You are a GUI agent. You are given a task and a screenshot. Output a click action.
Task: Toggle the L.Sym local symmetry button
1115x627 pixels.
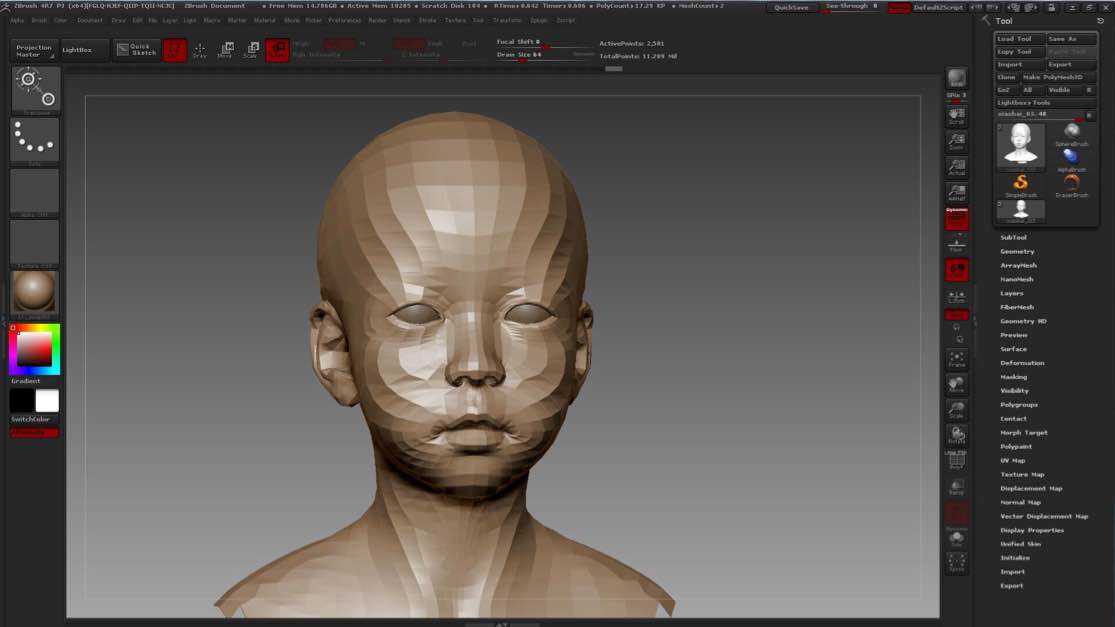coord(956,296)
